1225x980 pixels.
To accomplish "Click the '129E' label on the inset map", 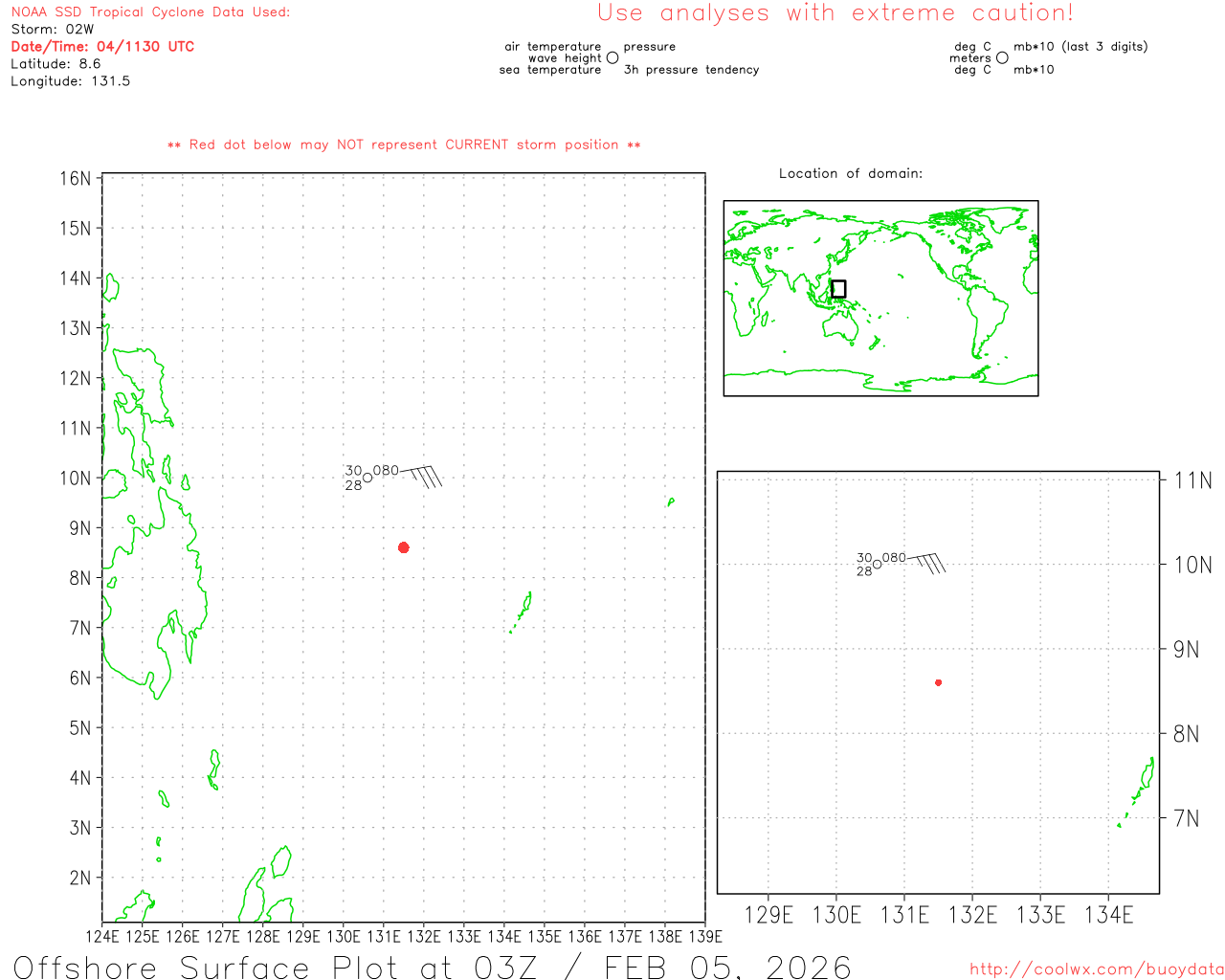I will (768, 915).
